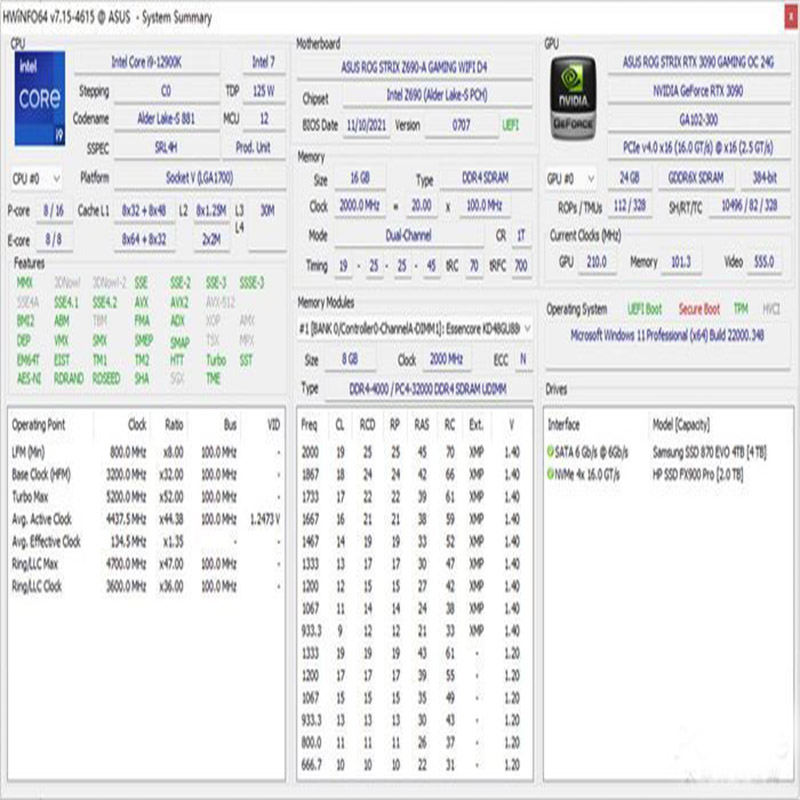Open the CPU #0 selector dropdown
The image size is (800, 800).
coord(38,178)
